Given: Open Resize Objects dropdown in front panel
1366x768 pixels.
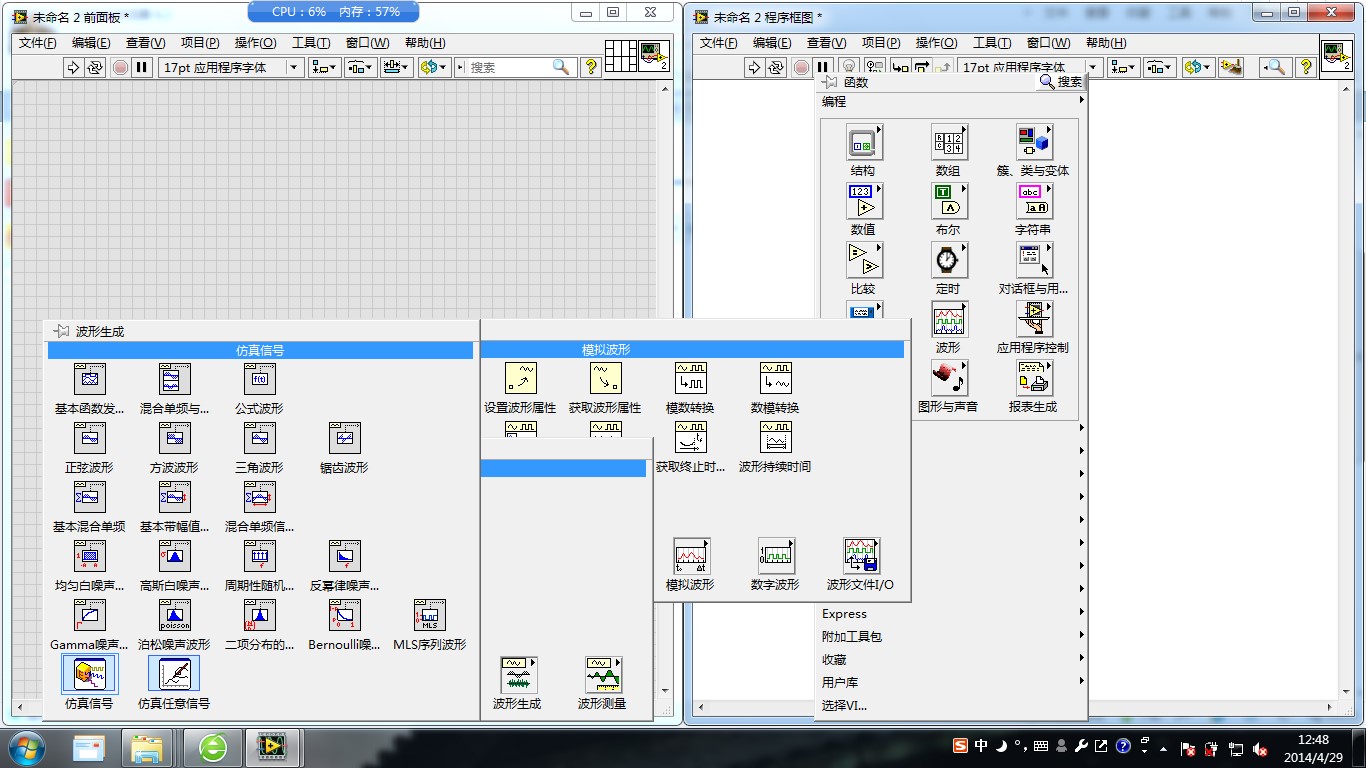Looking at the screenshot, I should [396, 67].
